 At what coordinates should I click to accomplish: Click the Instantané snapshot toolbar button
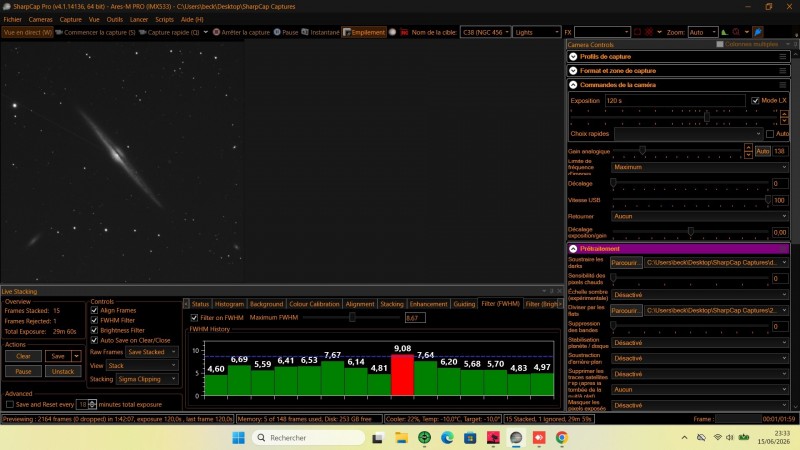320,32
